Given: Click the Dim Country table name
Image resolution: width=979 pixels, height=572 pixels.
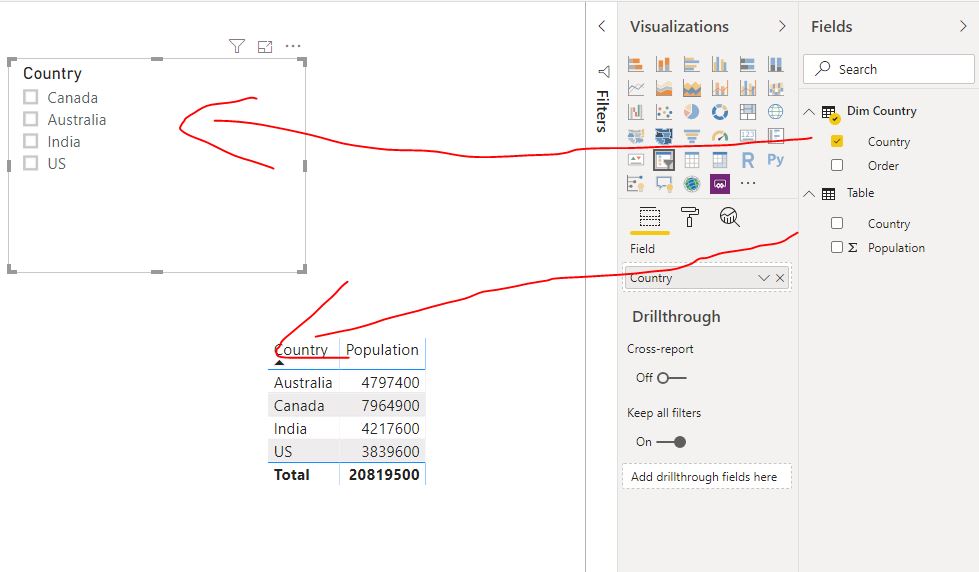Looking at the screenshot, I should coord(882,111).
